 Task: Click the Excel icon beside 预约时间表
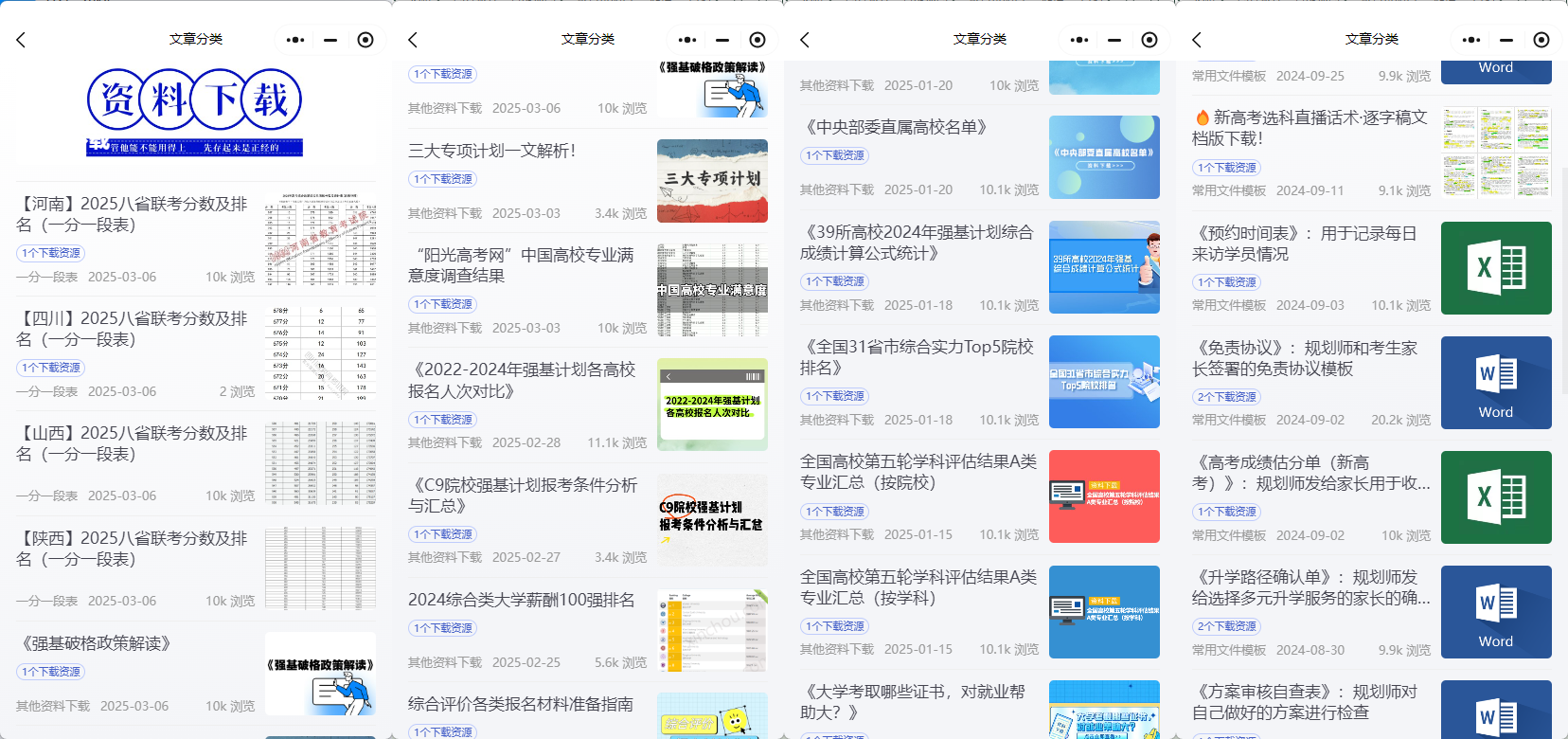coord(1496,268)
